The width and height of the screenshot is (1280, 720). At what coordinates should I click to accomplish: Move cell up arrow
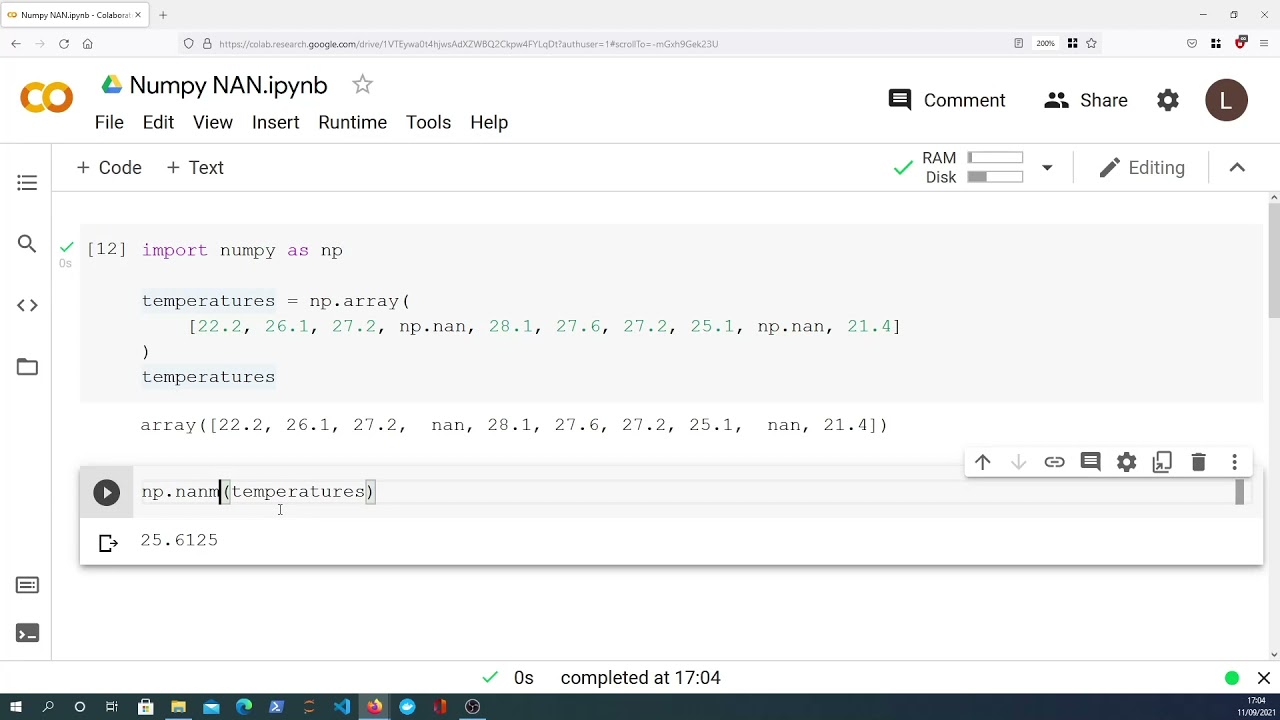click(x=982, y=462)
